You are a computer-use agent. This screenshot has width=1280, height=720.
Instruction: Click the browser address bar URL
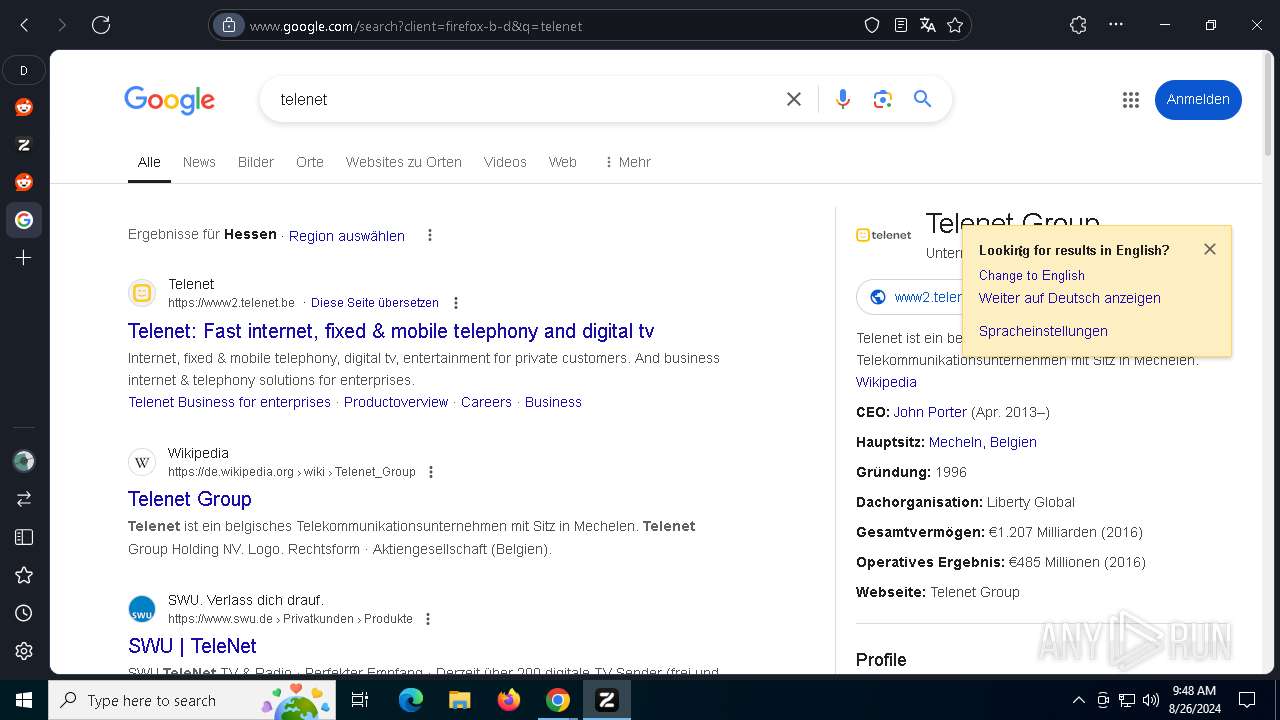click(416, 26)
